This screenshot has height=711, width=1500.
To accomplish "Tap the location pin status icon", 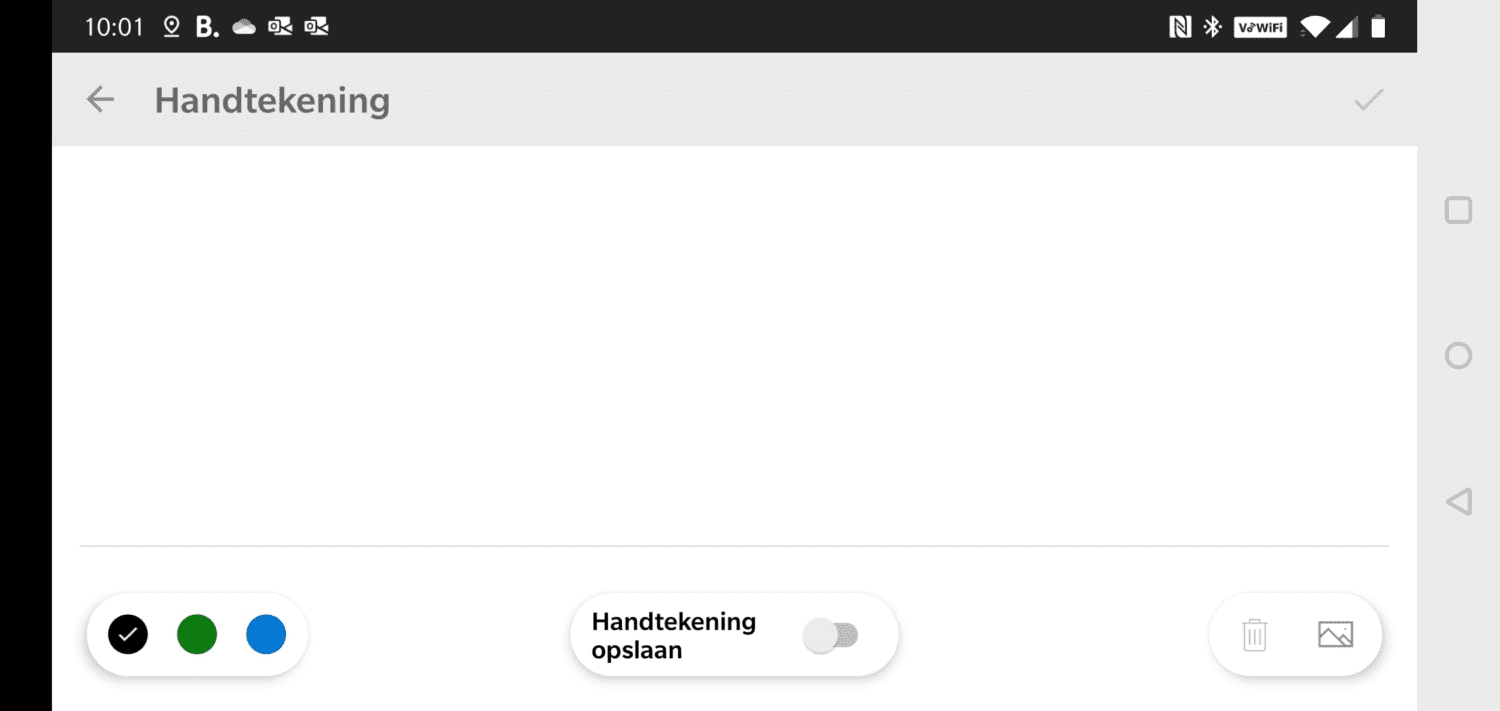I will click(x=171, y=27).
